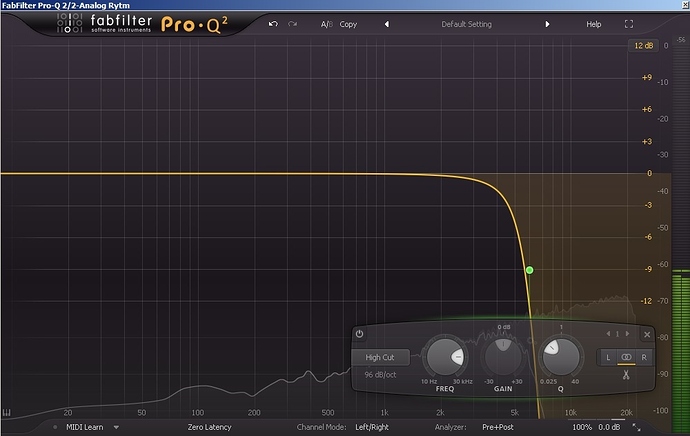
Task: Open the Default Setting preset menu
Action: 466,24
